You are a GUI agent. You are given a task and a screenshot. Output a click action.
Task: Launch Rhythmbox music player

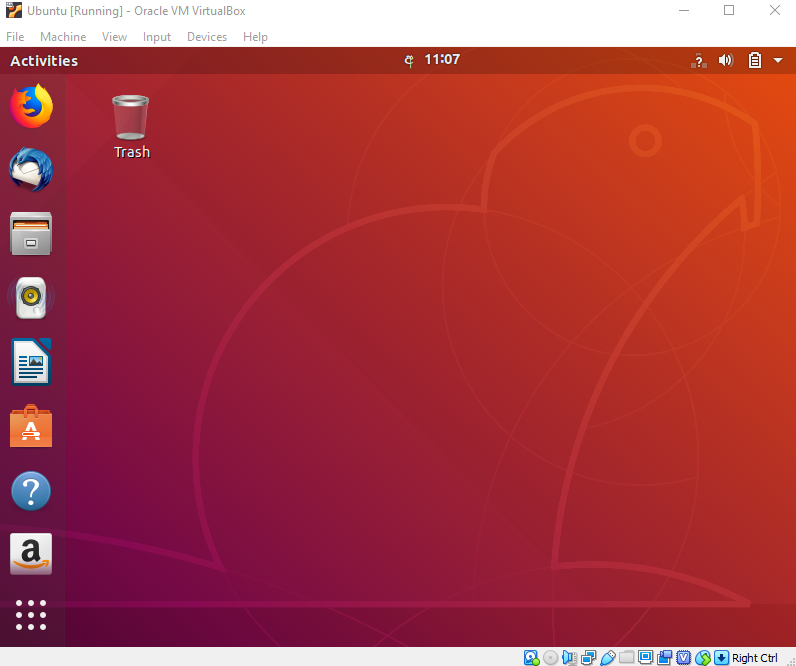tap(31, 298)
